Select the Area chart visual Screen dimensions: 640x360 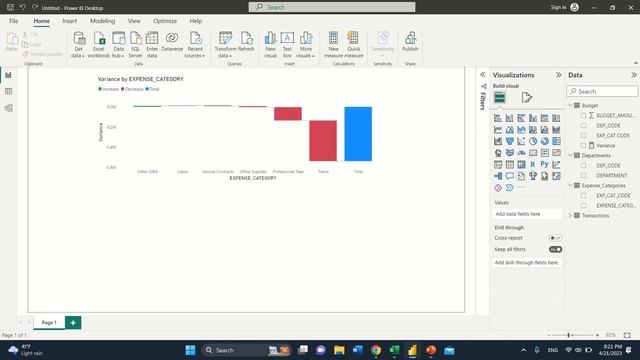[510, 130]
